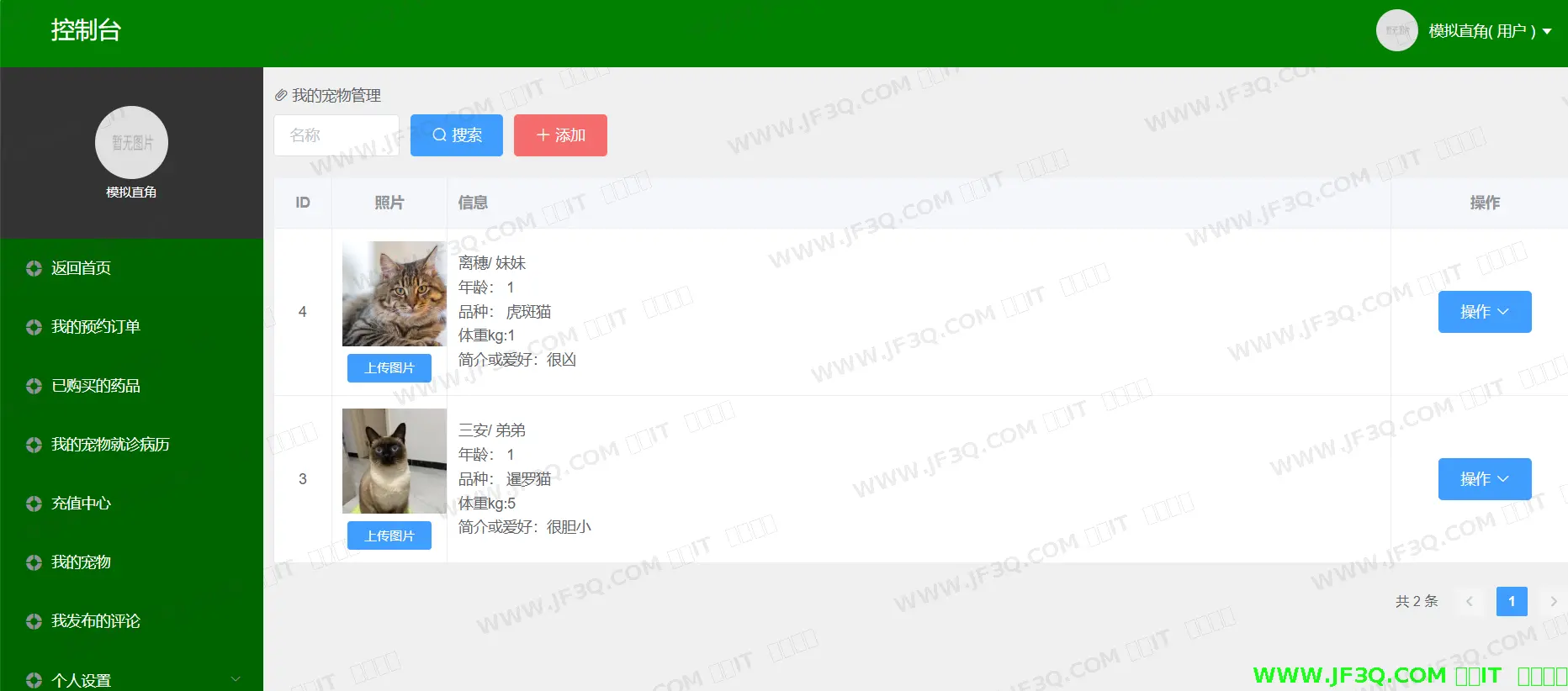Go to 充值中心 menu item

[81, 504]
